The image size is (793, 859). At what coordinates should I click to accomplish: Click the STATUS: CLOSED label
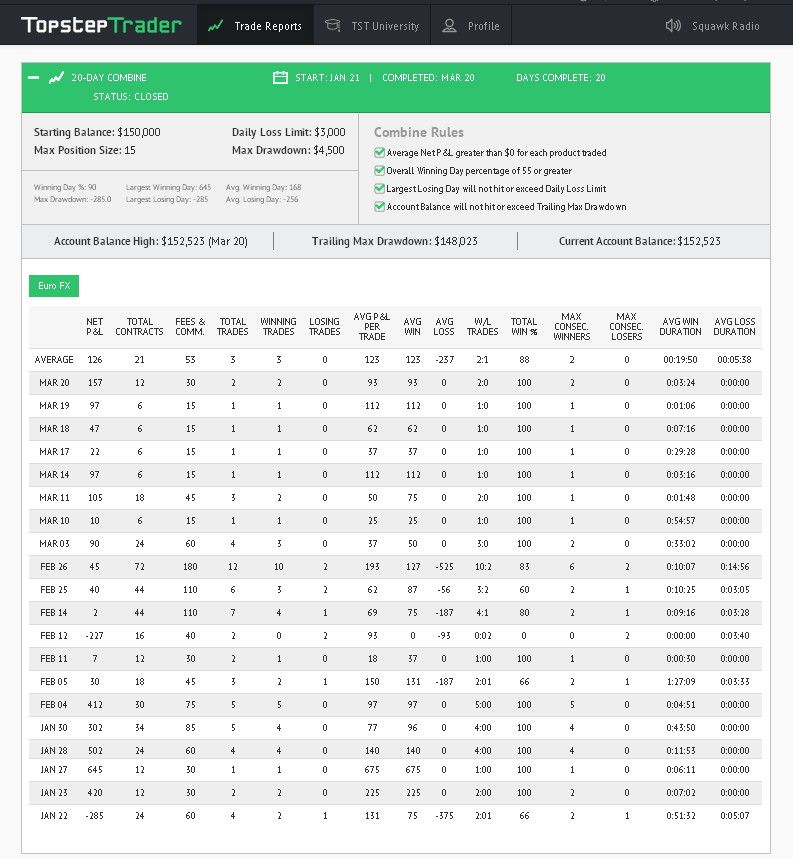131,96
